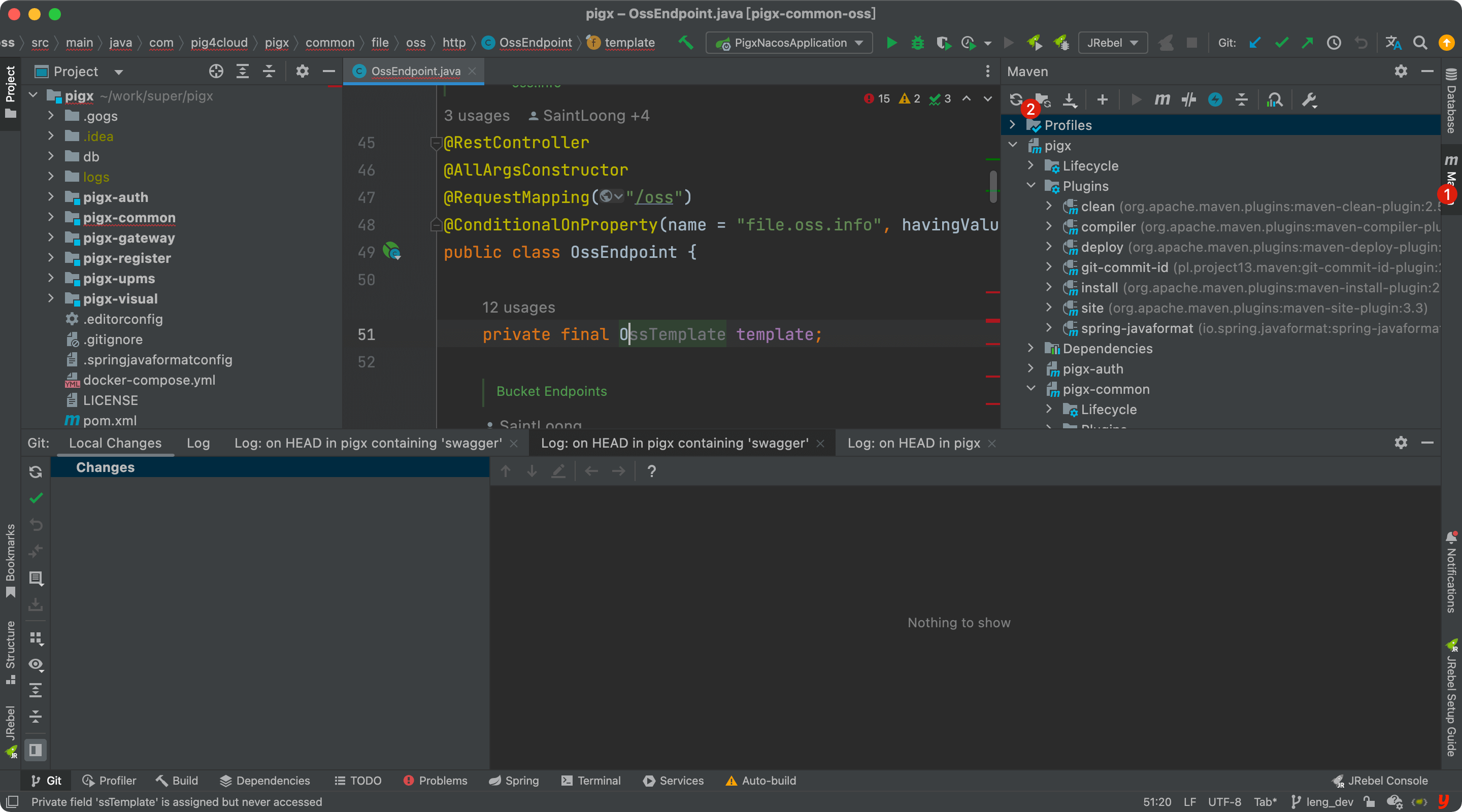The width and height of the screenshot is (1462, 812).
Task: Expand all icon in Project panel header
Action: [x=242, y=72]
